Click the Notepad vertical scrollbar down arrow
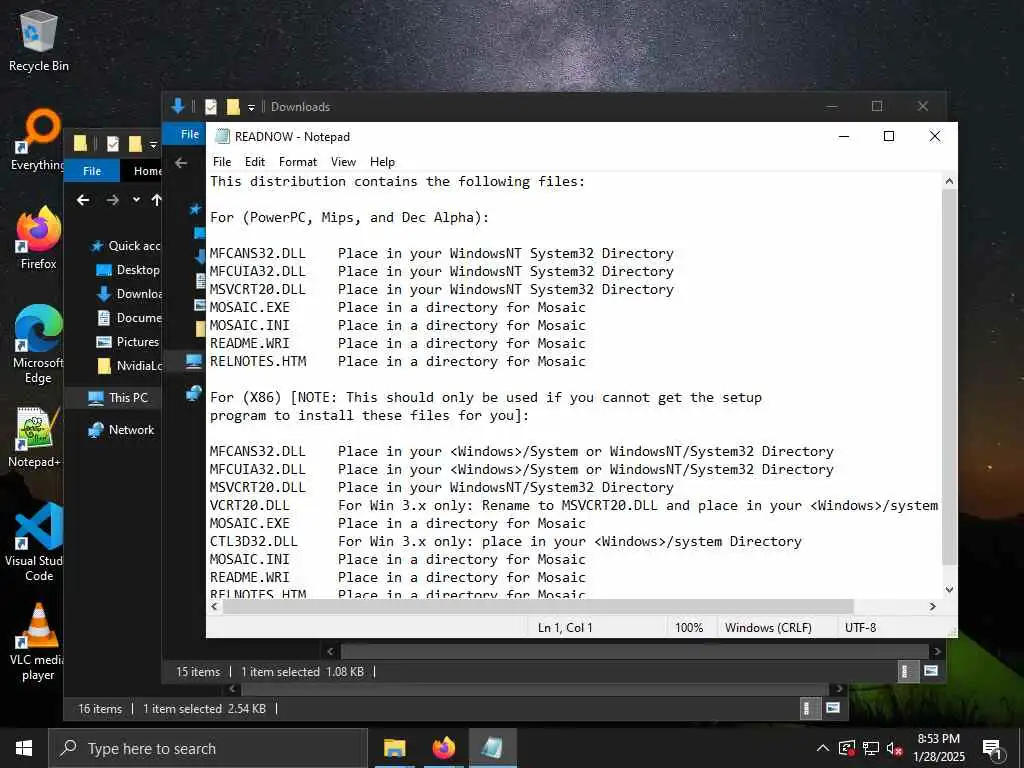Screen dimensions: 1024x768 tap(950, 590)
